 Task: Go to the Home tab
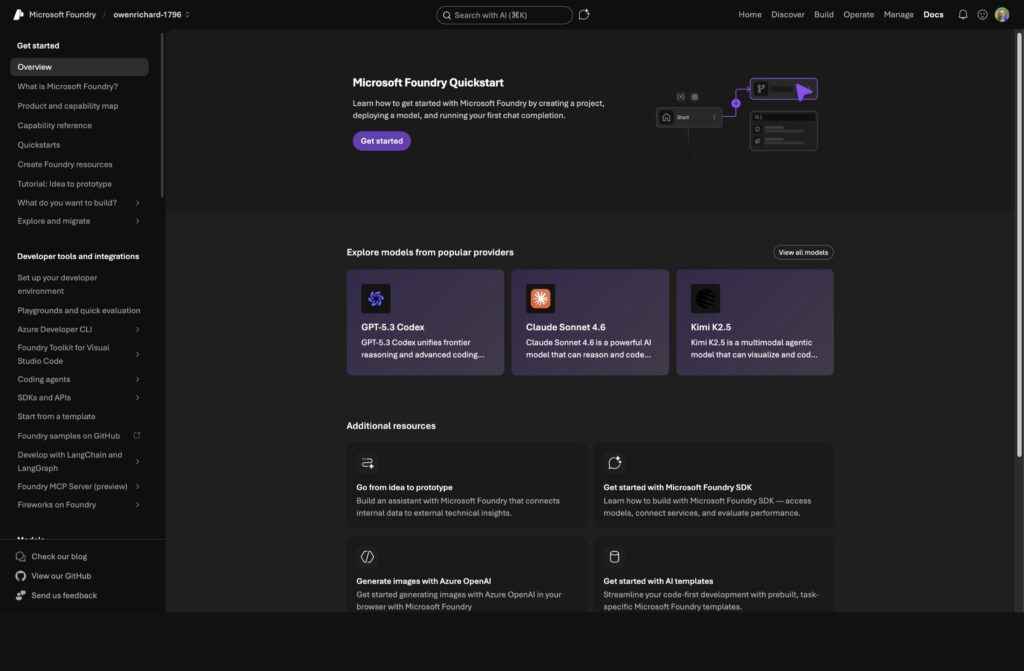click(750, 14)
